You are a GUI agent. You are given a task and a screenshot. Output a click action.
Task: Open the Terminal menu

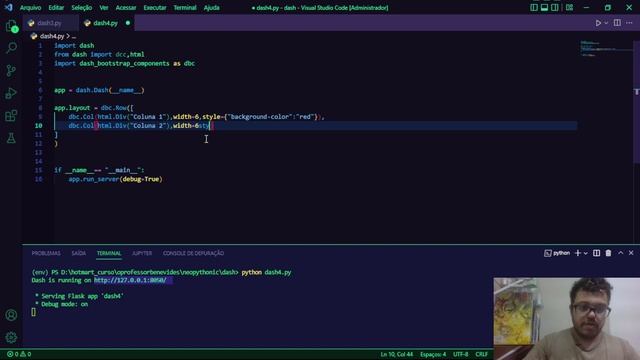[x=185, y=8]
